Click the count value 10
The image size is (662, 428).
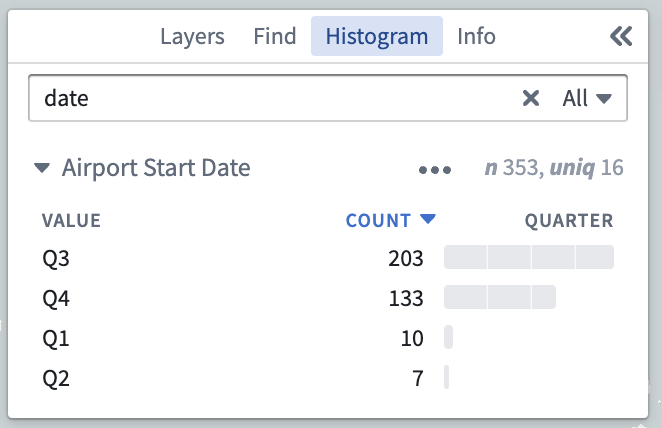point(412,339)
